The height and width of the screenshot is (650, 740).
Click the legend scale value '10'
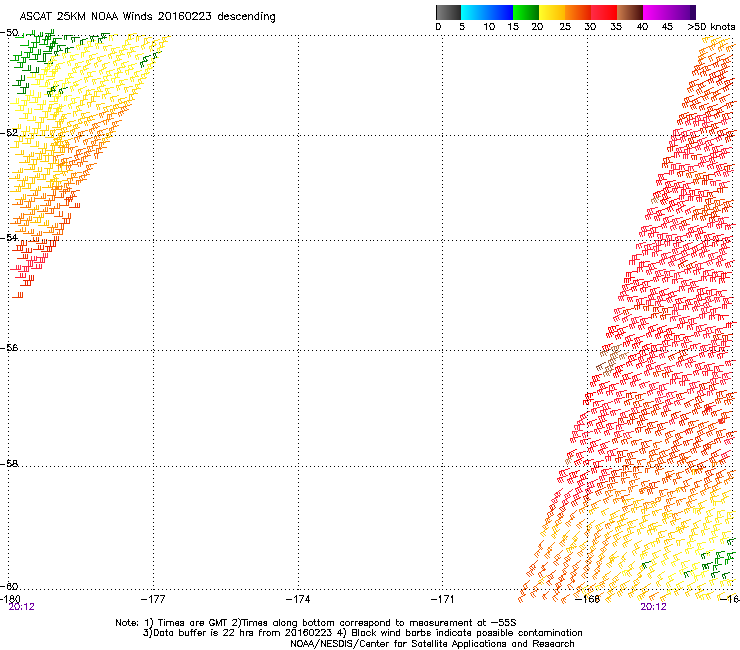click(489, 27)
